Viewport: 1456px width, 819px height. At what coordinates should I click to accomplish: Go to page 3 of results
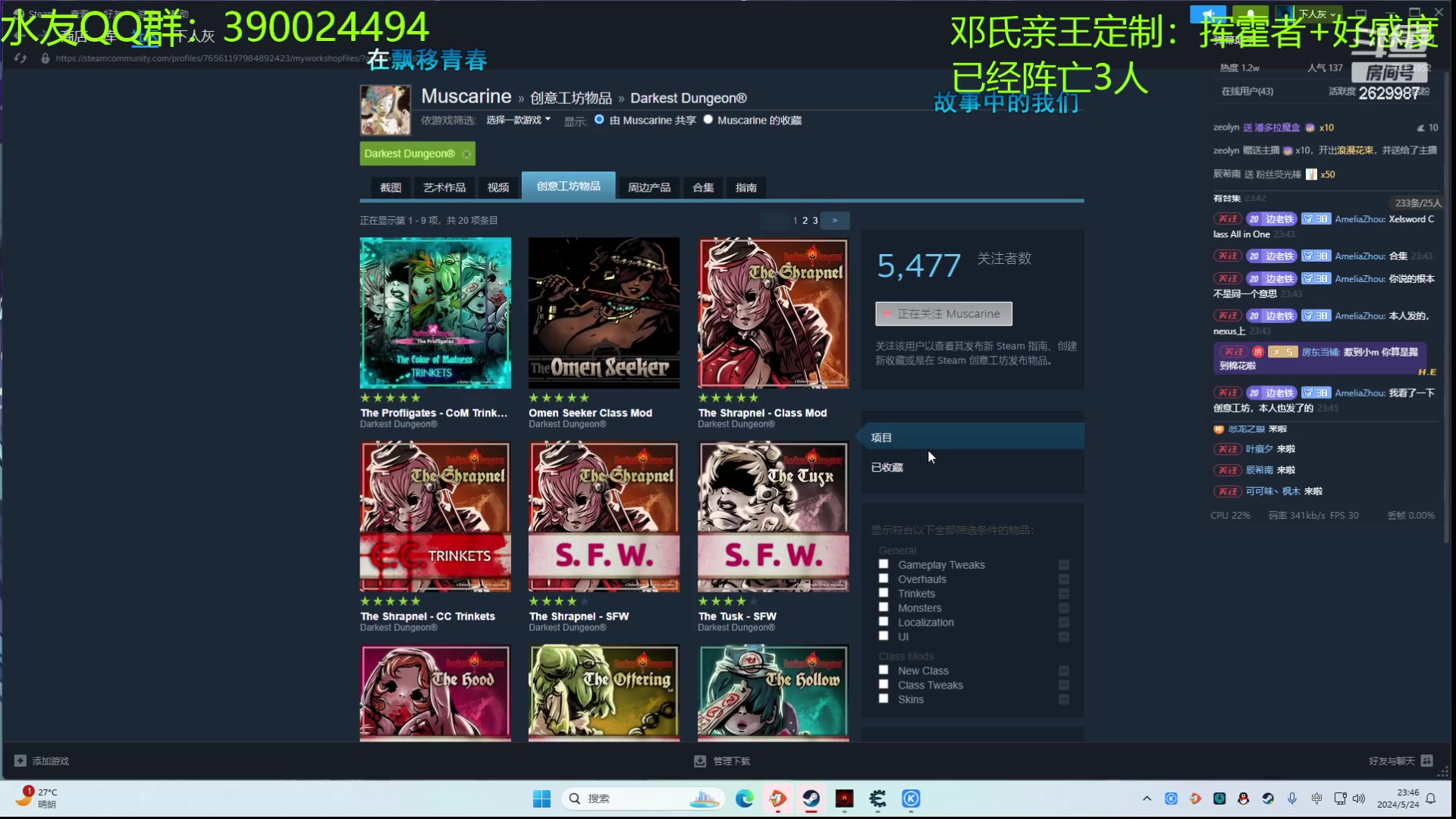click(815, 221)
